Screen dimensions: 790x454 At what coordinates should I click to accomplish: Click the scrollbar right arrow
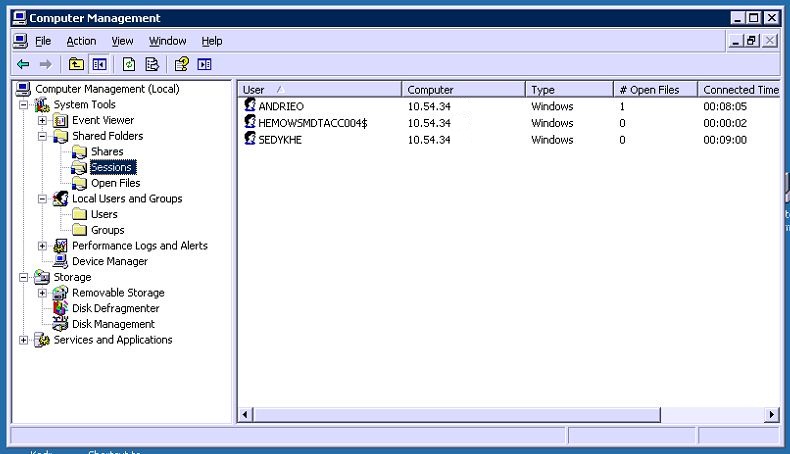[x=772, y=415]
